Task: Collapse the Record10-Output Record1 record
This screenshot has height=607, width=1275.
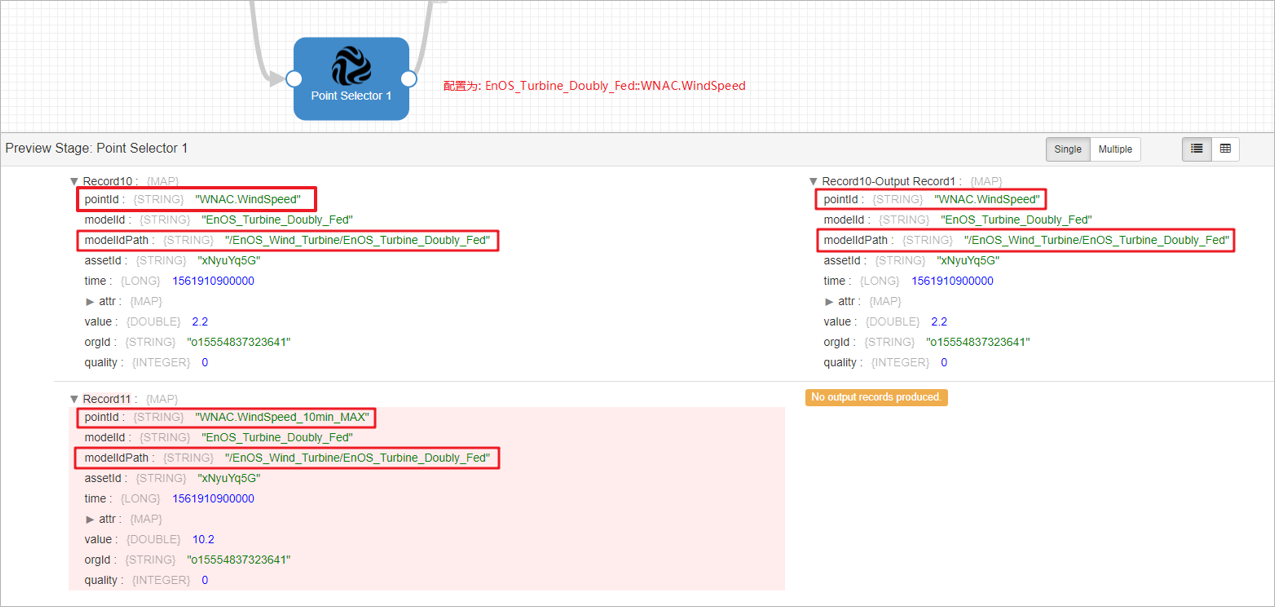Action: pos(812,181)
